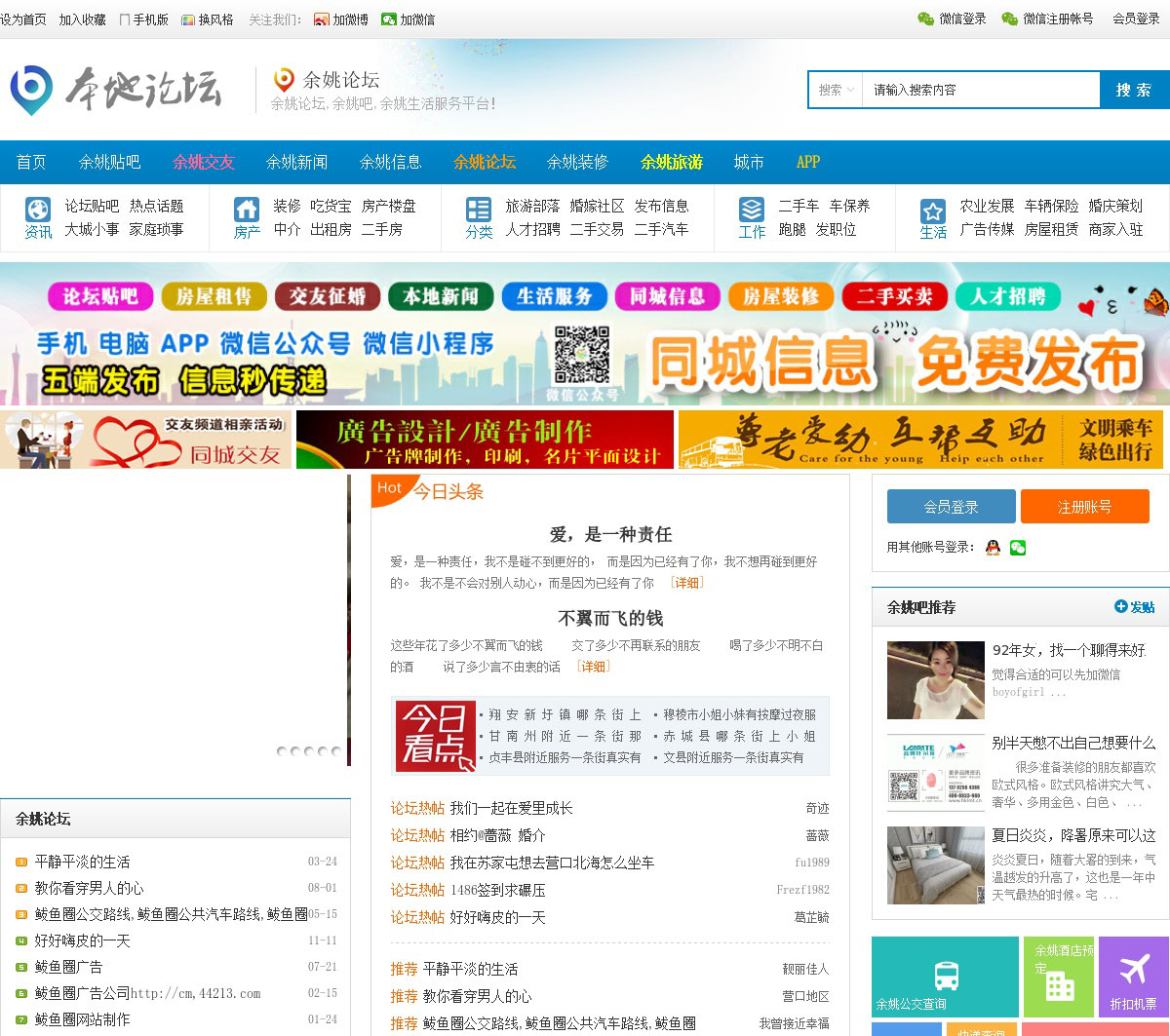Open 余姚酒店预定 hotel tile
1170x1036 pixels.
[1059, 977]
